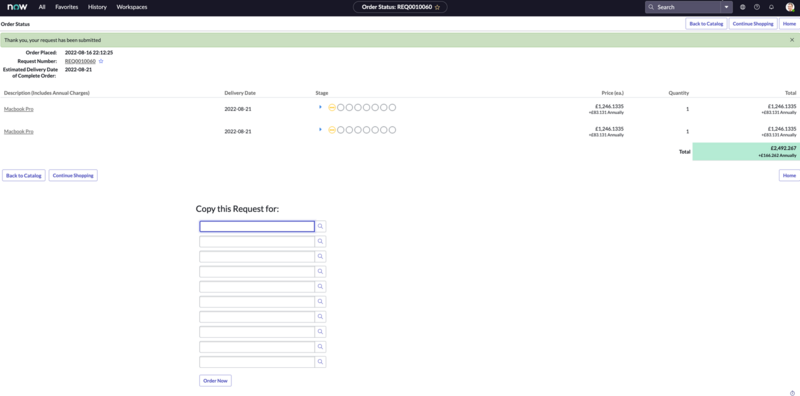Image resolution: width=800 pixels, height=396 pixels.
Task: Open the first Macbook Pro link
Action: click(19, 109)
